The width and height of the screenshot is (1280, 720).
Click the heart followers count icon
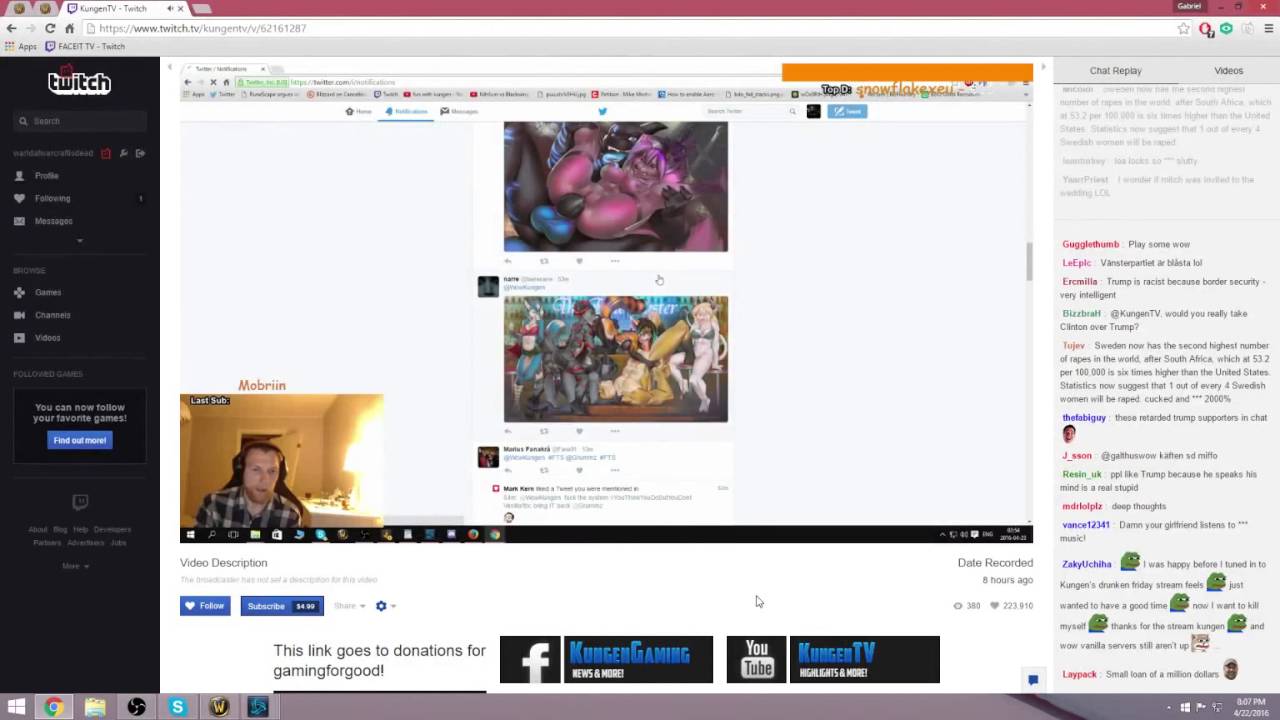(x=994, y=606)
